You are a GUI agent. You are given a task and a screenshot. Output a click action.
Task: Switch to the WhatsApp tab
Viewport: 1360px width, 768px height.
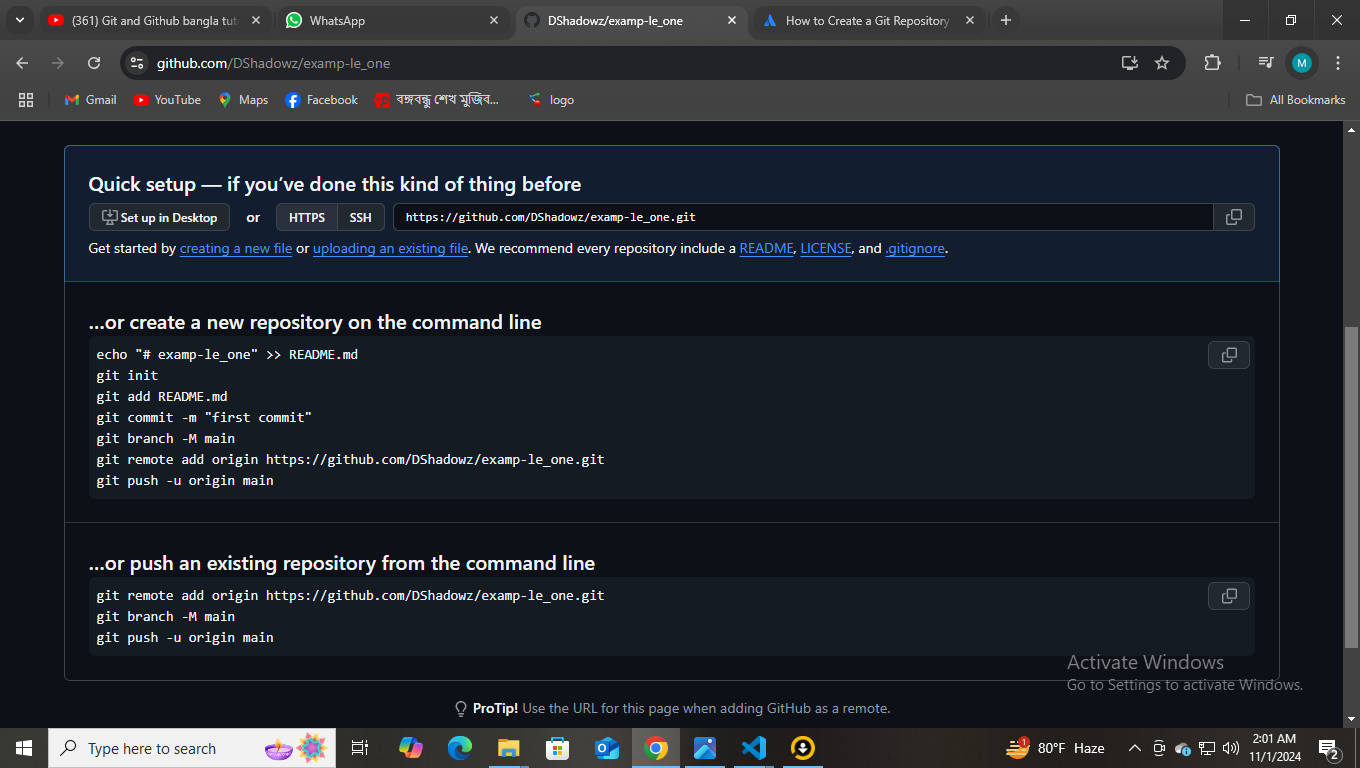(x=390, y=20)
